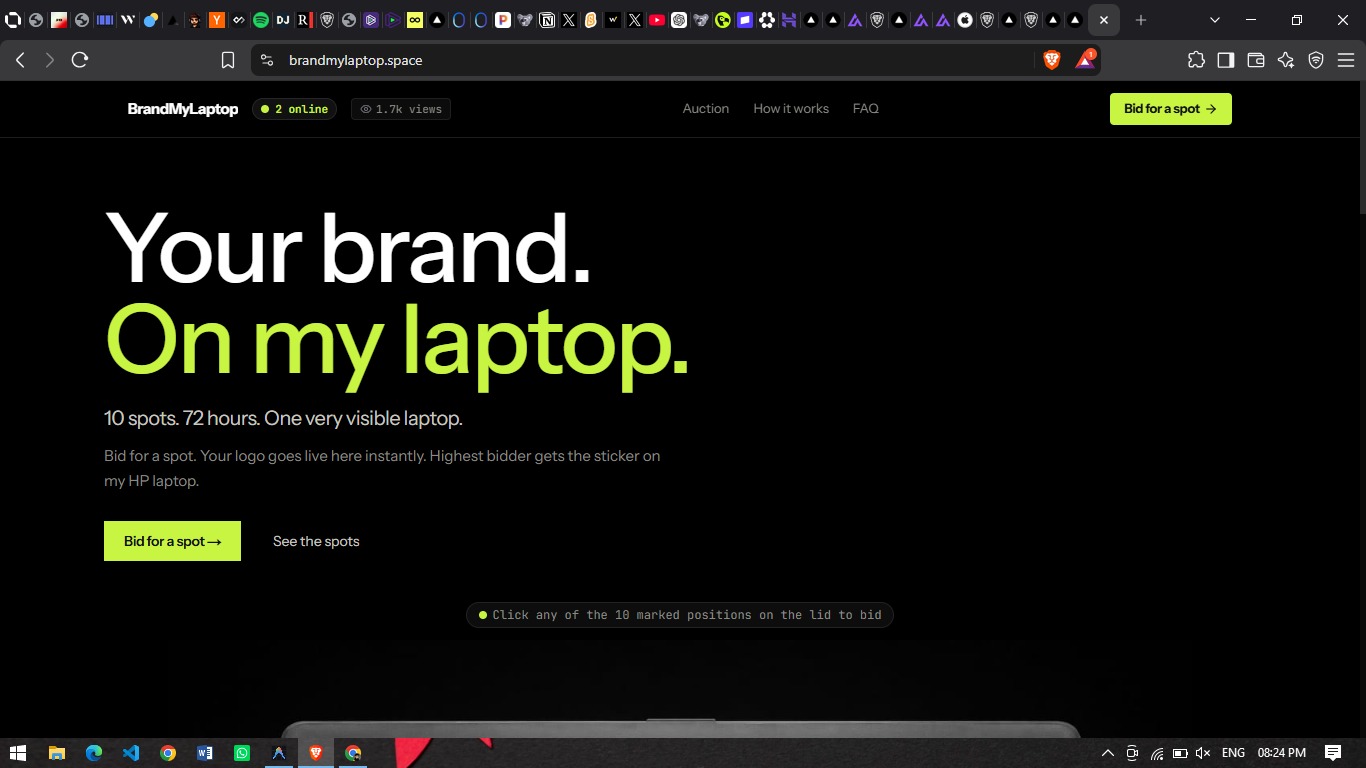The height and width of the screenshot is (768, 1366).
Task: Click the BrandMyLaptop logo
Action: point(183,109)
